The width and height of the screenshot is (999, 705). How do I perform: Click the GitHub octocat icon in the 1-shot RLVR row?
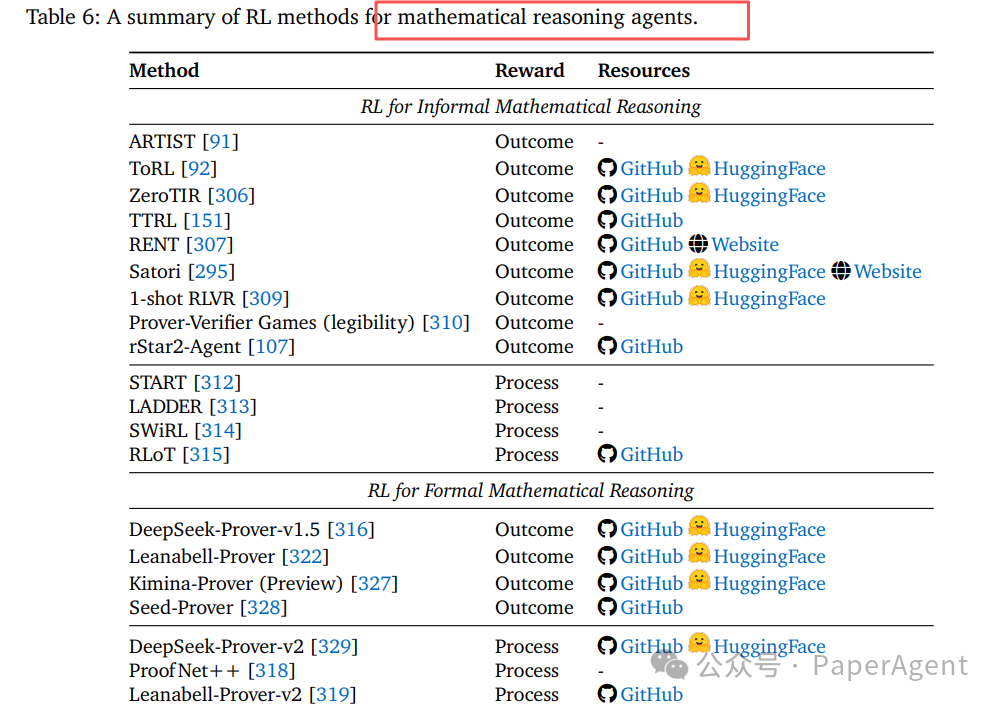(x=607, y=298)
